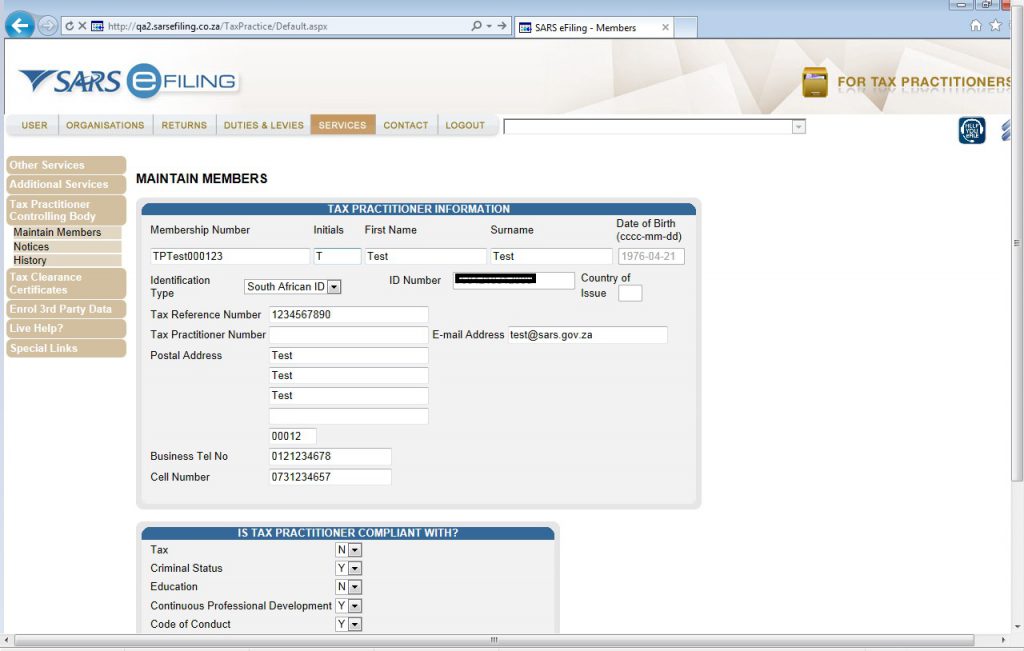The width and height of the screenshot is (1024, 651).
Task: Click the Help You eFile icon
Action: [x=971, y=130]
